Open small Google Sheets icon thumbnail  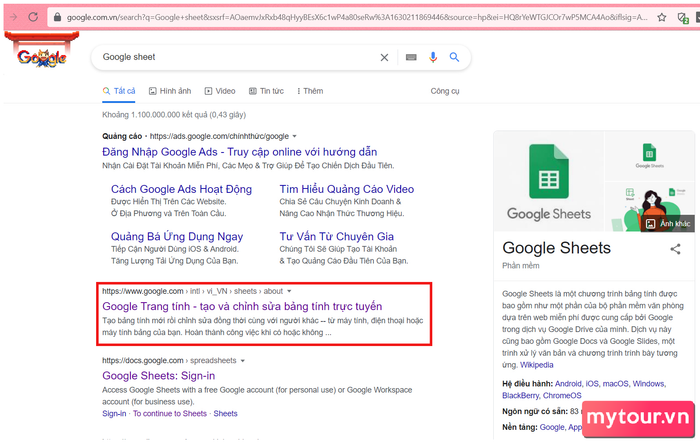click(650, 156)
